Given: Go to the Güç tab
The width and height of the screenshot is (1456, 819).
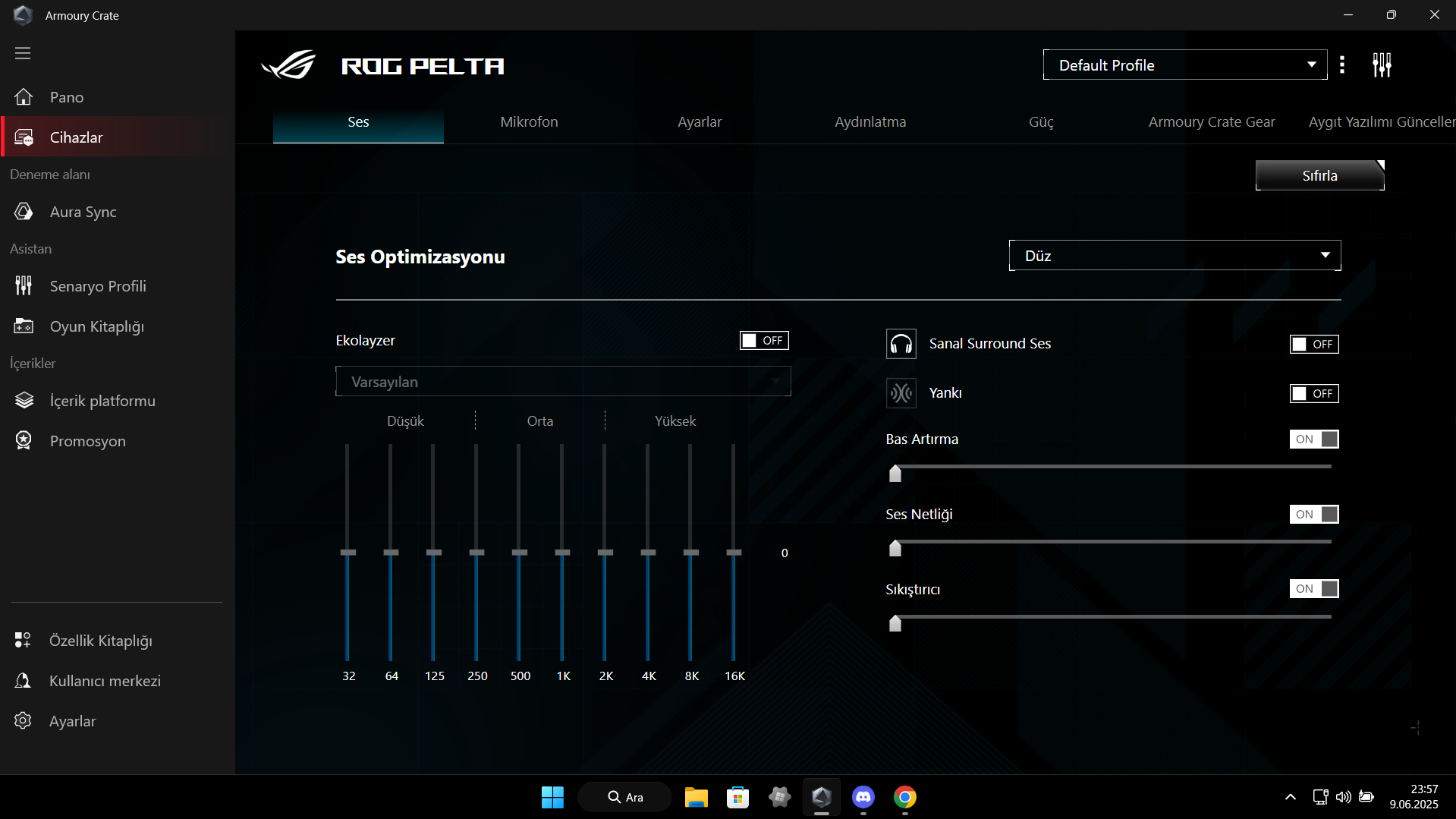Looking at the screenshot, I should (x=1041, y=122).
